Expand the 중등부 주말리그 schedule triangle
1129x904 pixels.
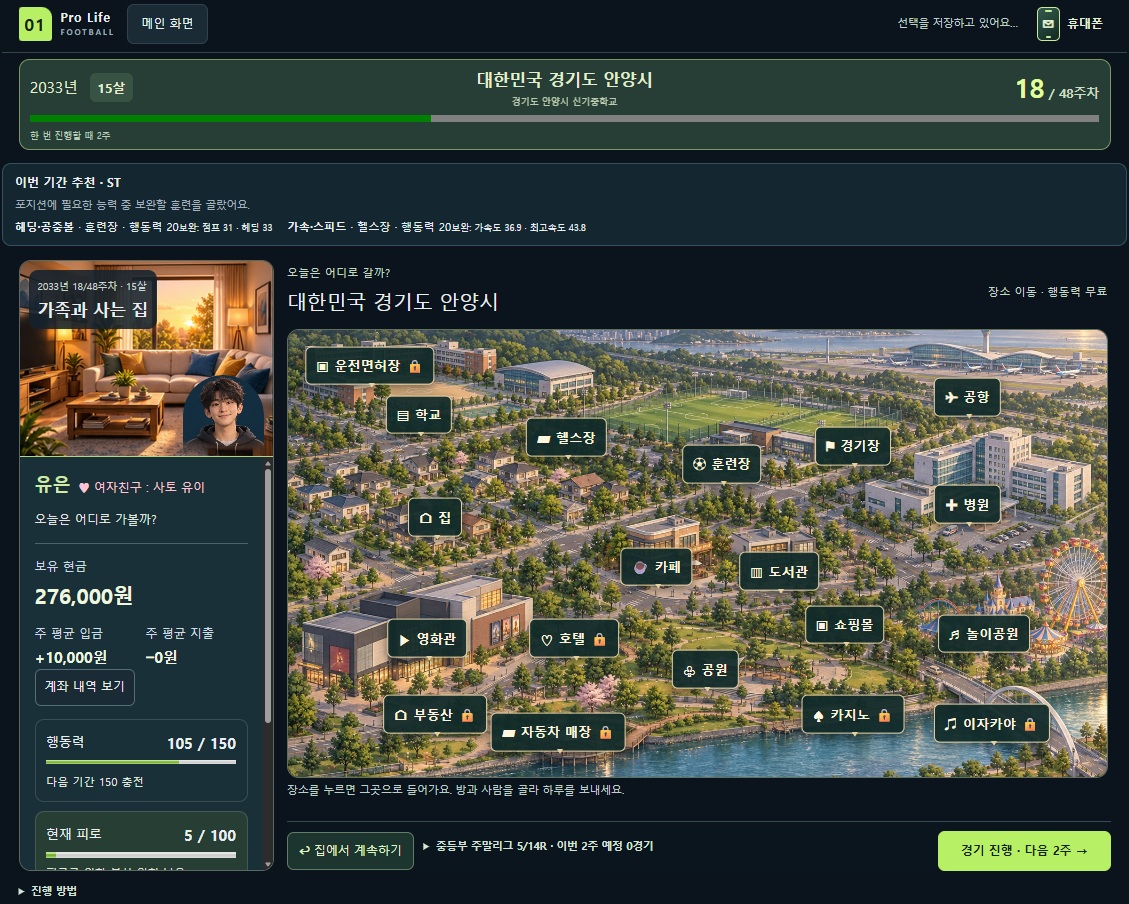click(x=426, y=846)
